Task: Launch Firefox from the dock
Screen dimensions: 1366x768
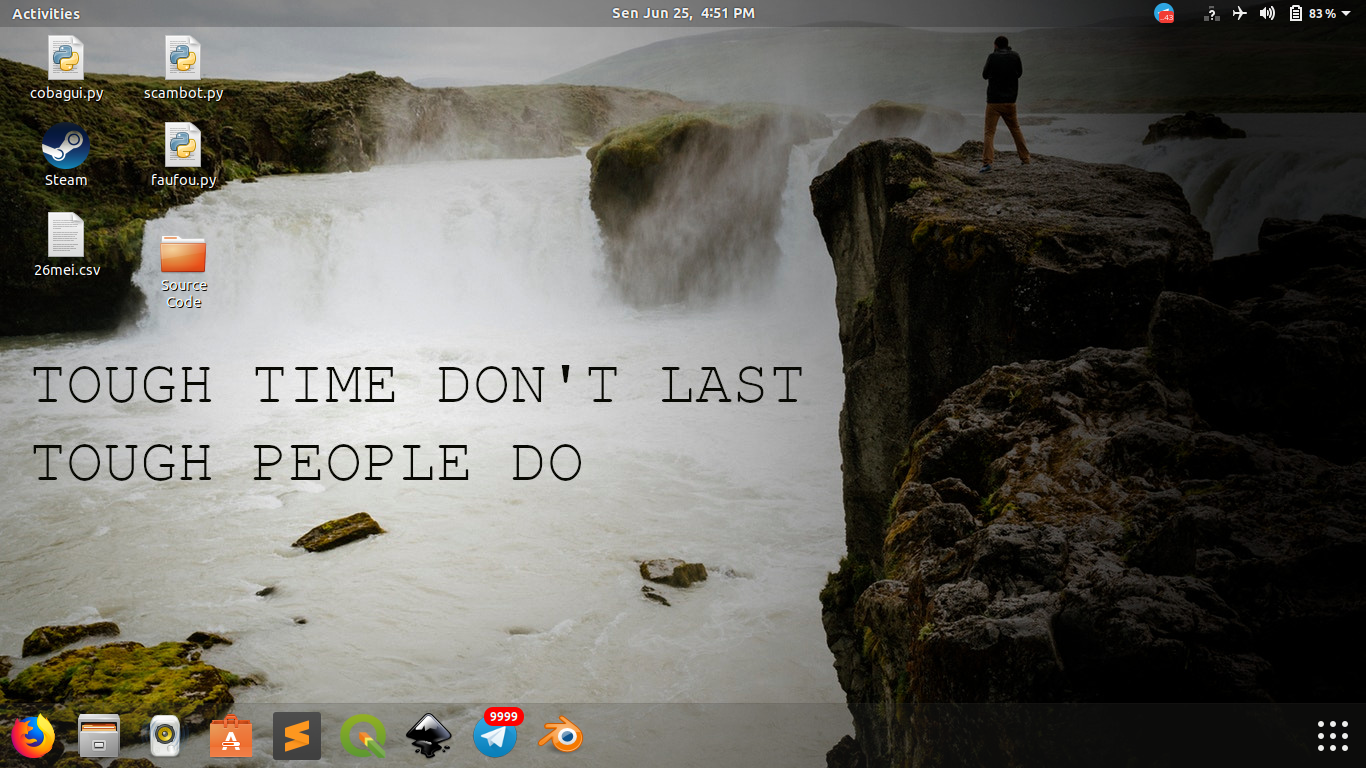Action: pos(33,737)
